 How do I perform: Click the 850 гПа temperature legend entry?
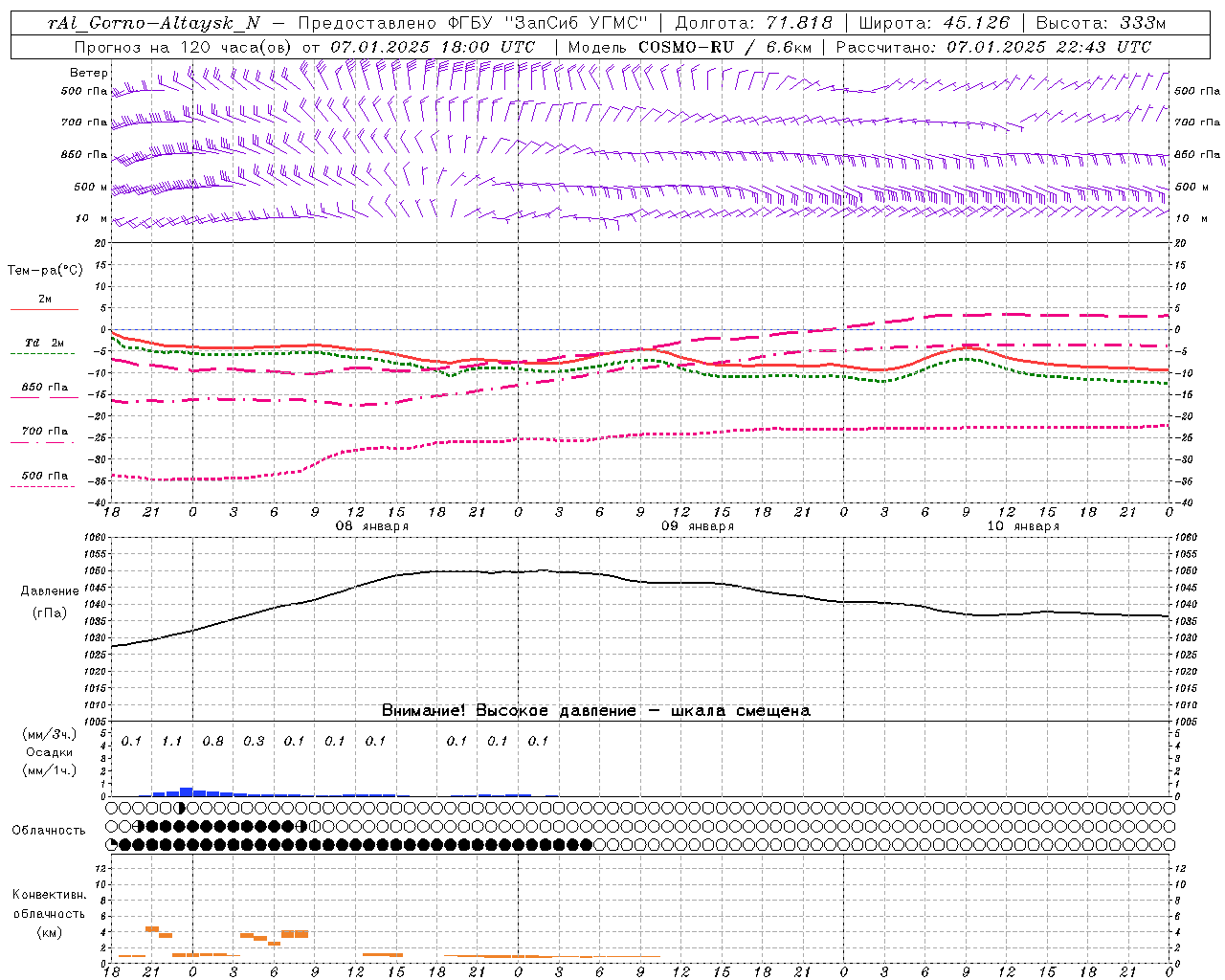point(45,388)
